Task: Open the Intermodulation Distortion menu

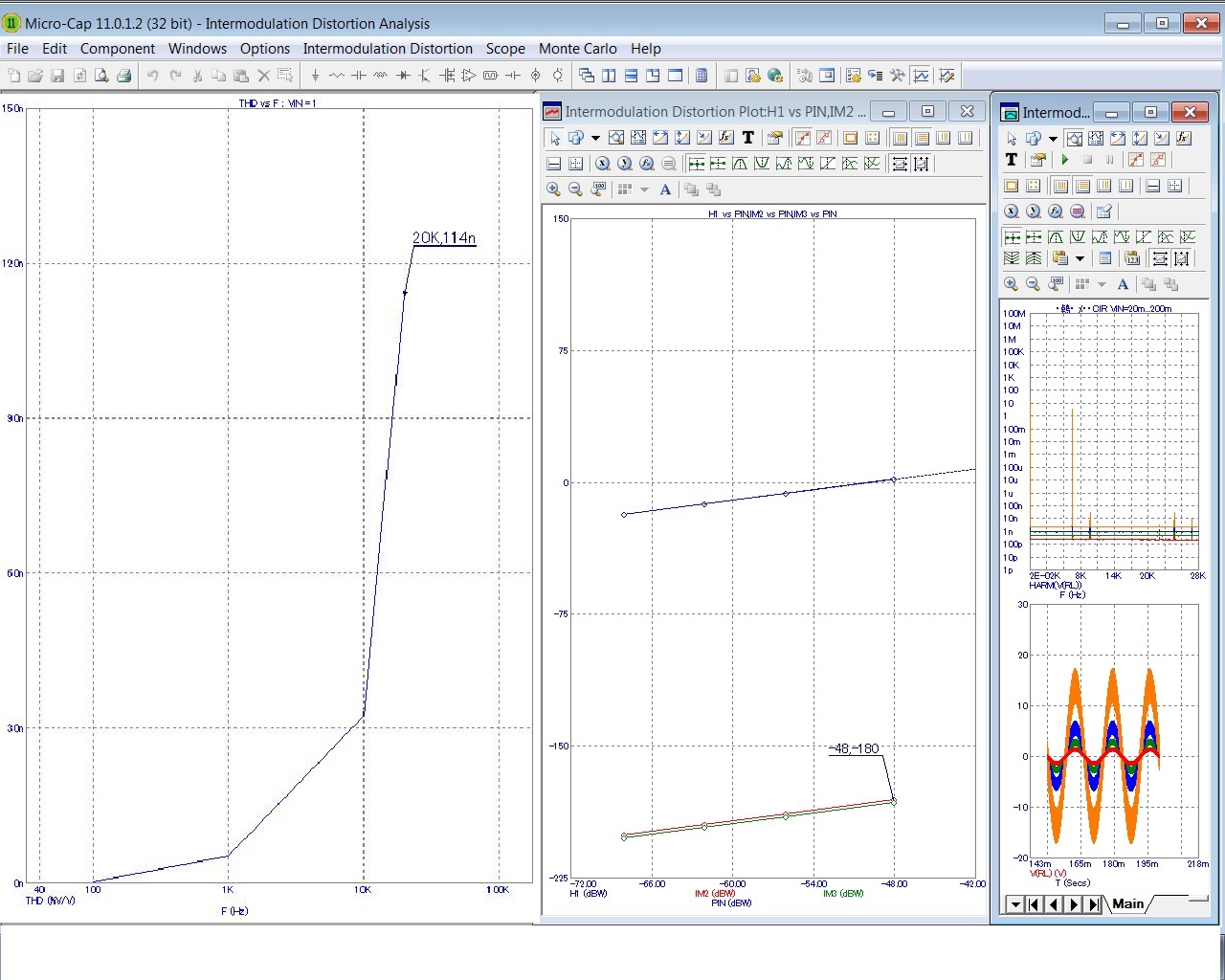Action: click(388, 49)
